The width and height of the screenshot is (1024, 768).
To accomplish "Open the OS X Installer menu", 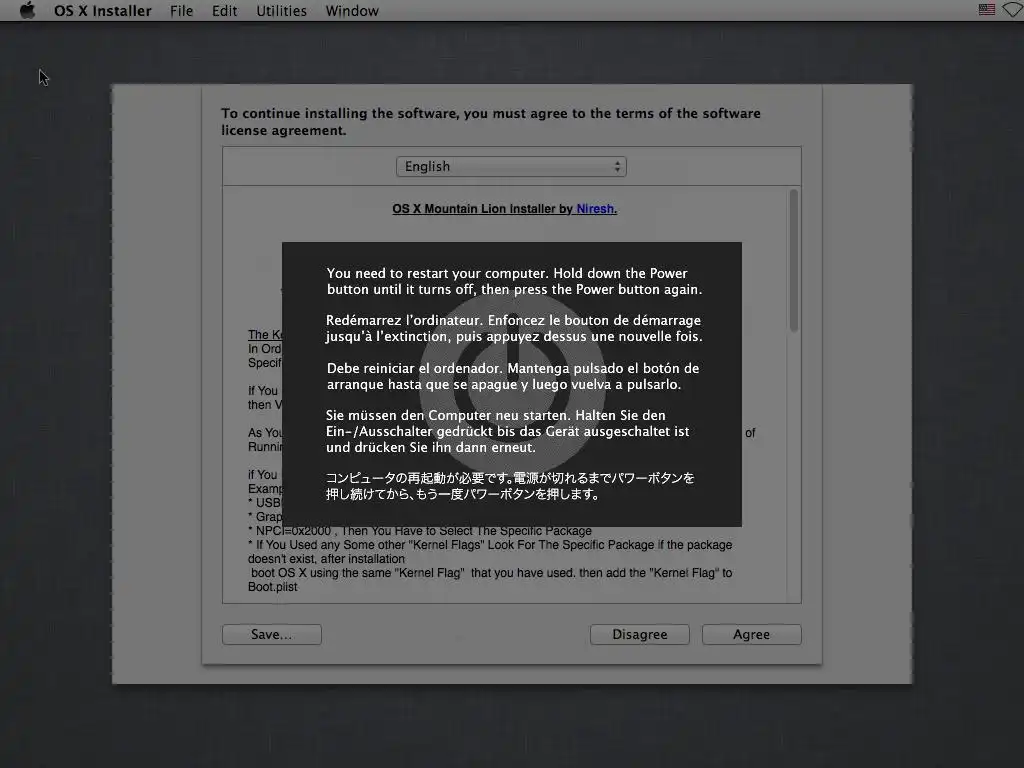I will pos(103,11).
